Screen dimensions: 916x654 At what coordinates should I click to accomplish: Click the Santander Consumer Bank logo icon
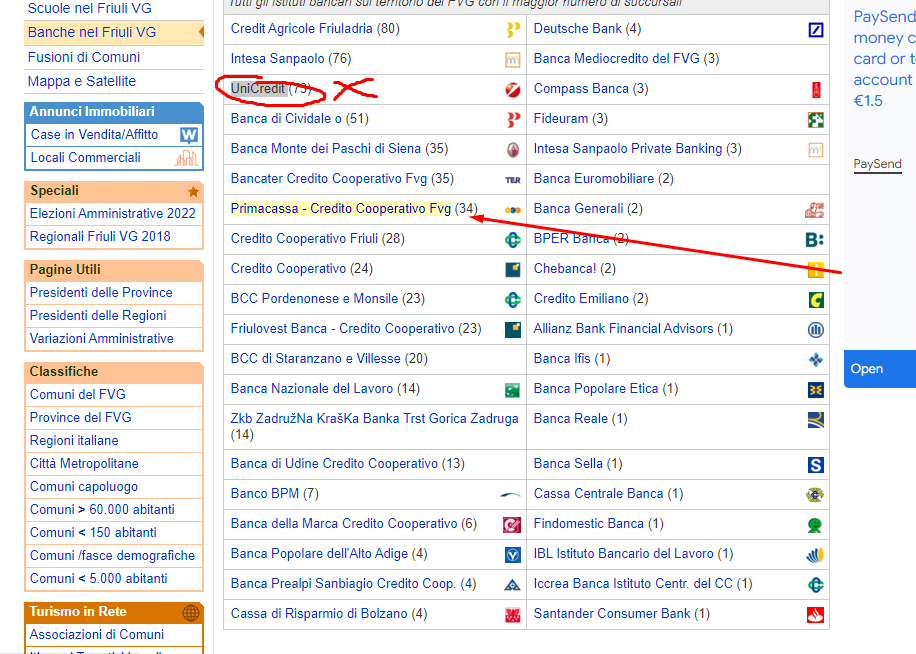click(x=815, y=615)
